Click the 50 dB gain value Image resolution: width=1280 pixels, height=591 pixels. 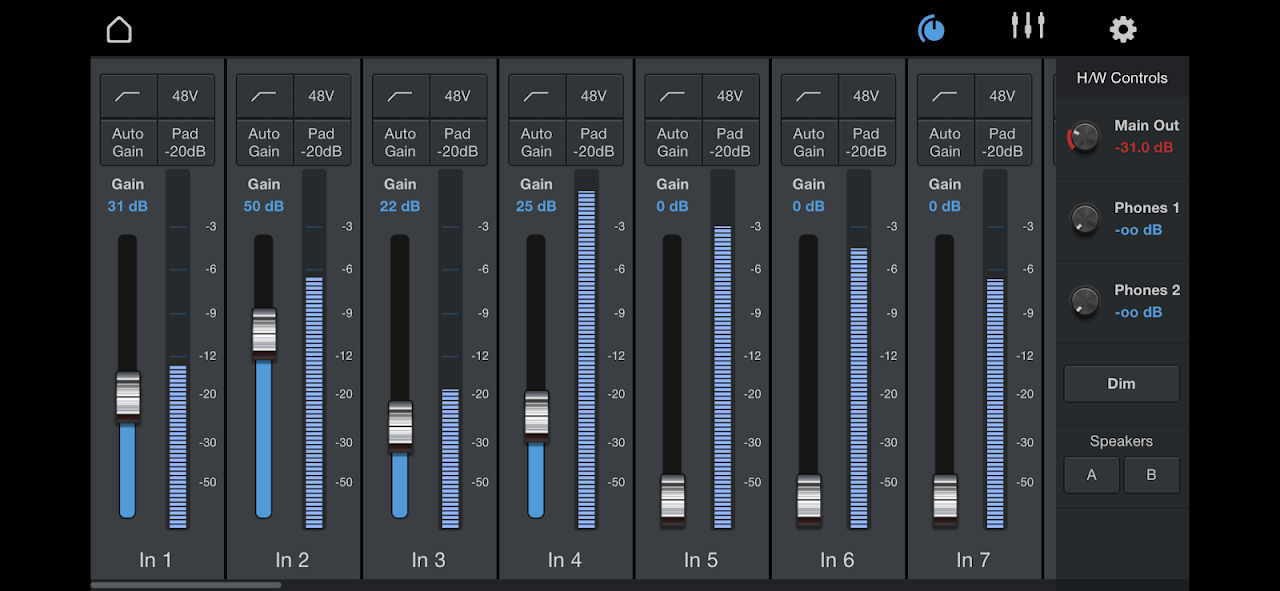tap(263, 206)
